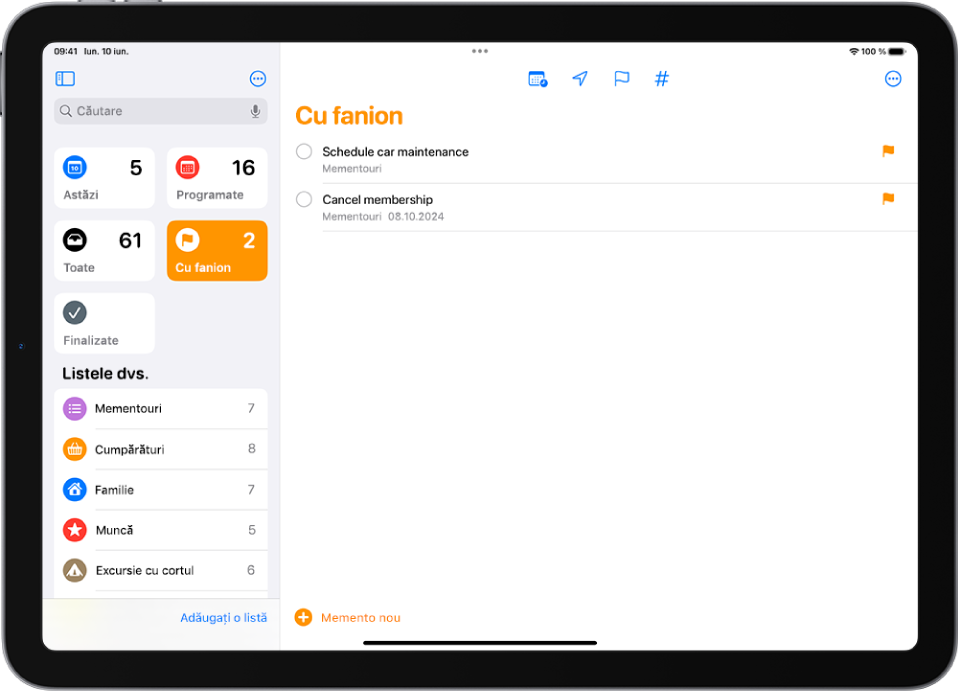Add a tag with the hashtag icon
This screenshot has width=958, height=692.
click(x=662, y=78)
